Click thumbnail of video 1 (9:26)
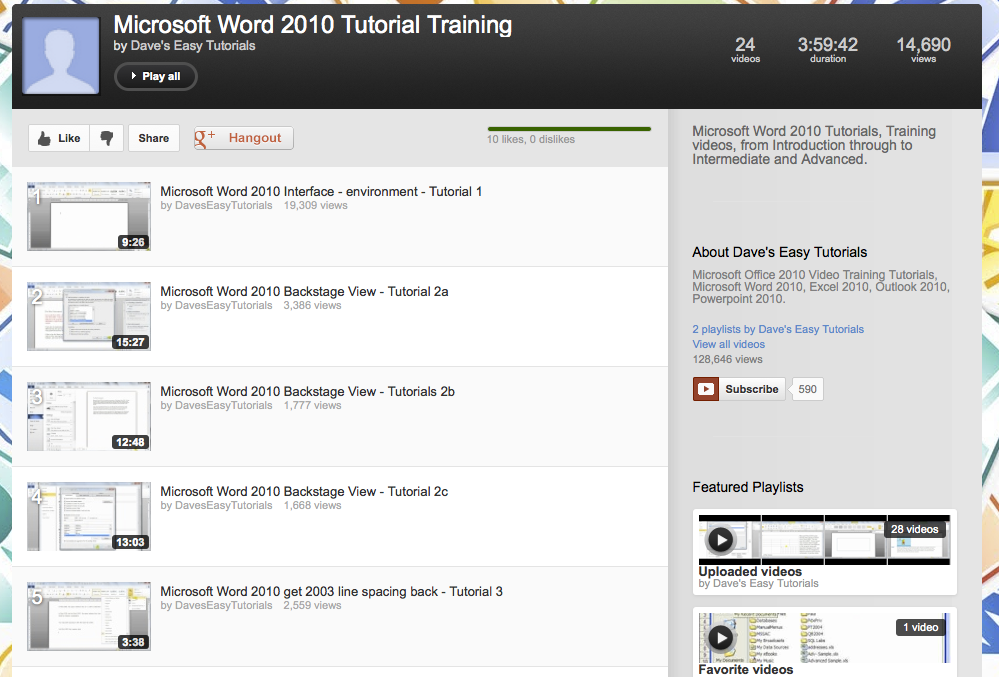999x677 pixels. click(89, 217)
